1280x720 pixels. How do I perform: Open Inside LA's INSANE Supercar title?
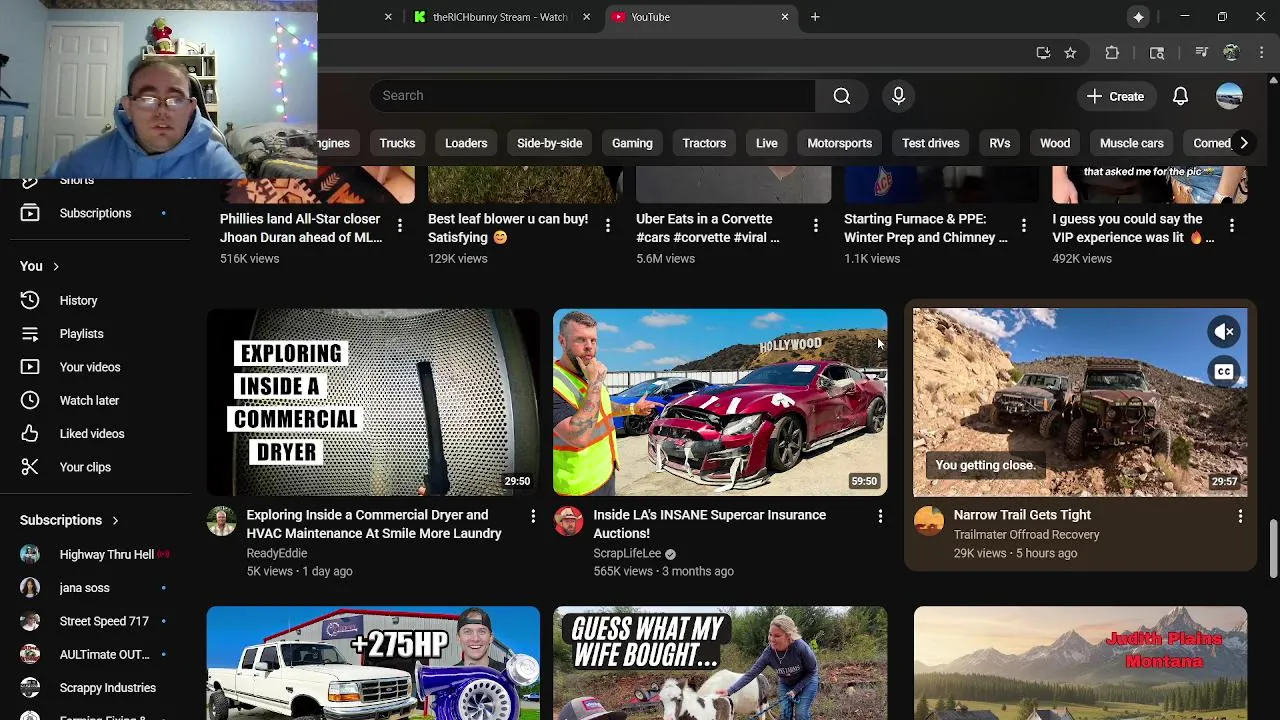[710, 524]
